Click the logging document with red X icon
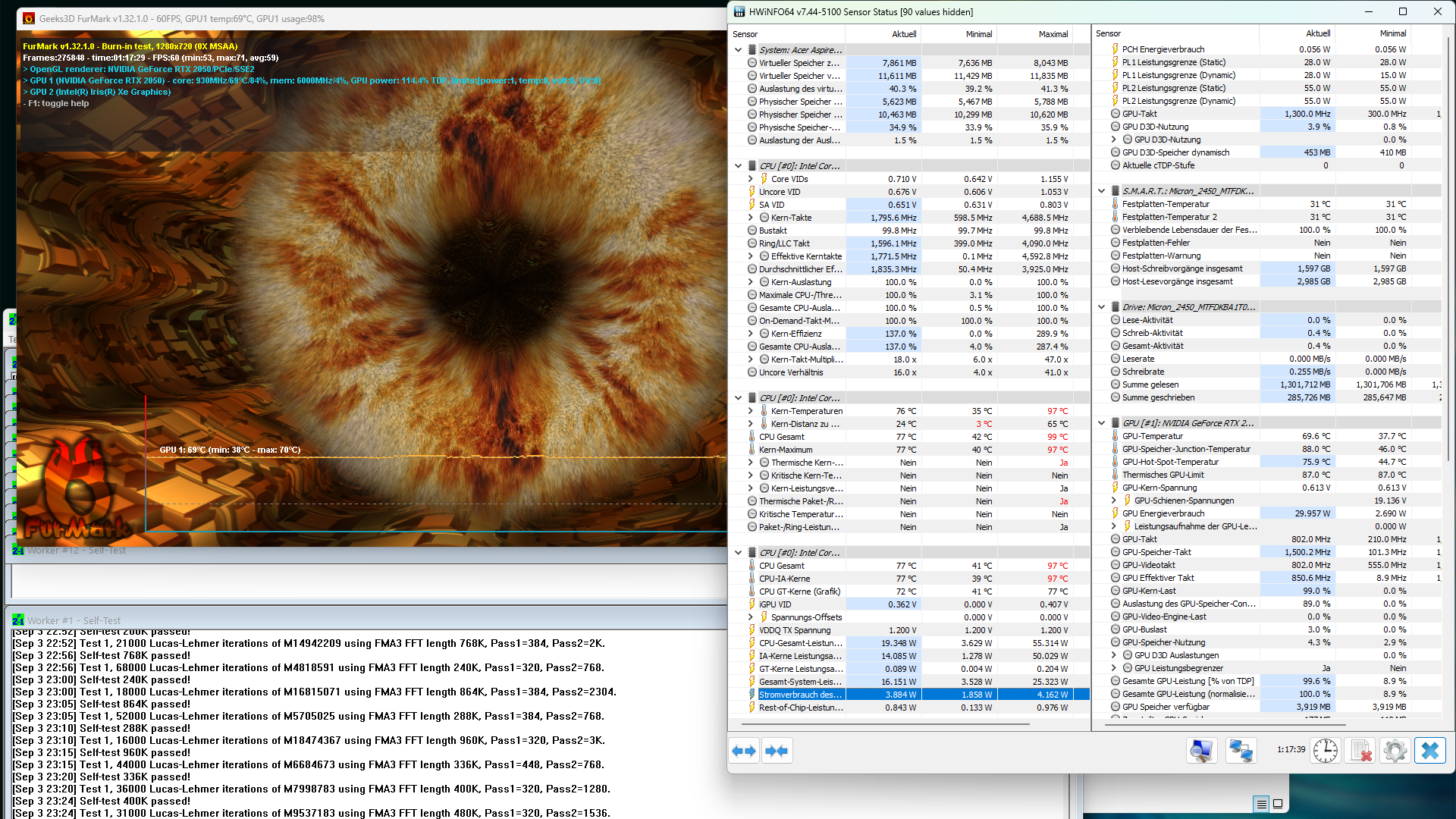1456x819 pixels. (x=1360, y=751)
